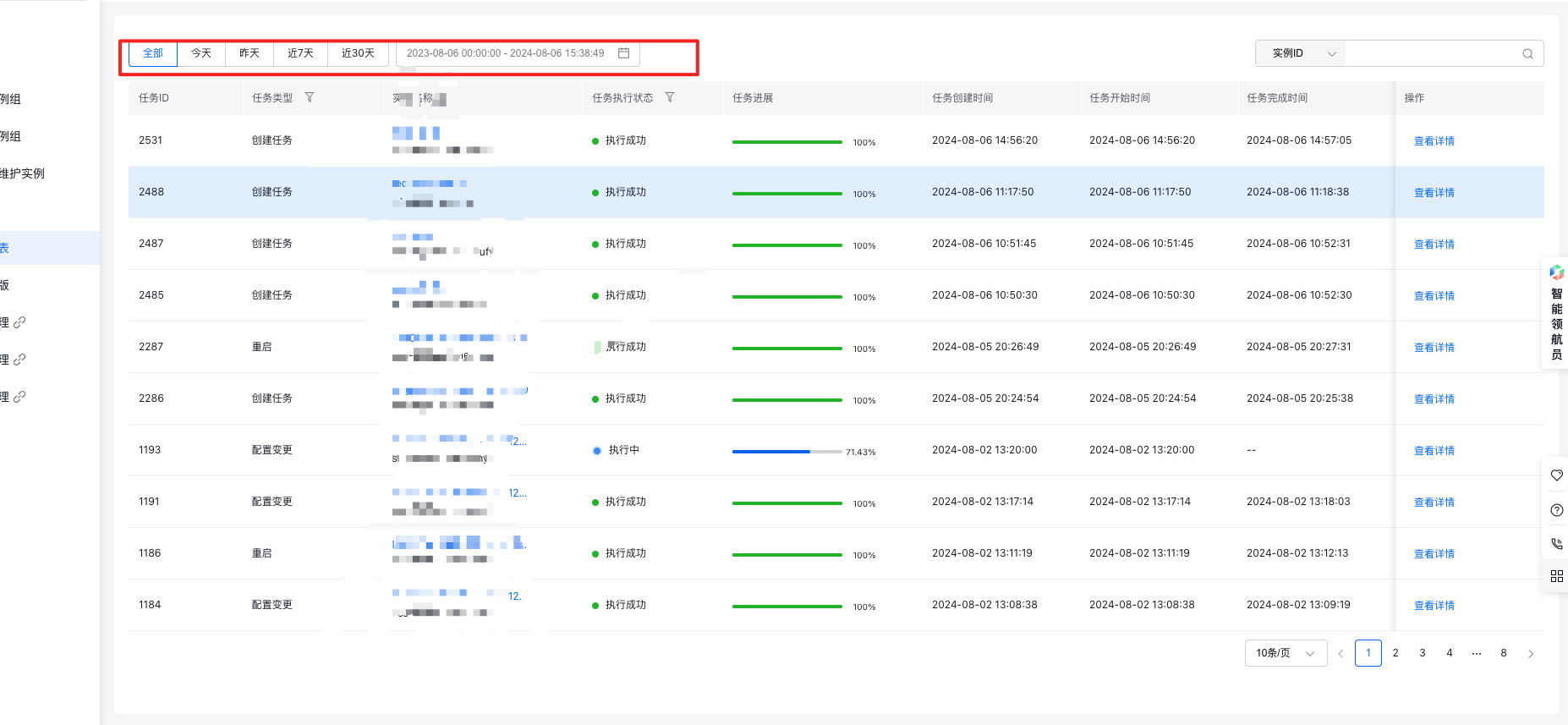Click the phone contact icon
This screenshot has height=725, width=1568.
pyautogui.click(x=1557, y=544)
